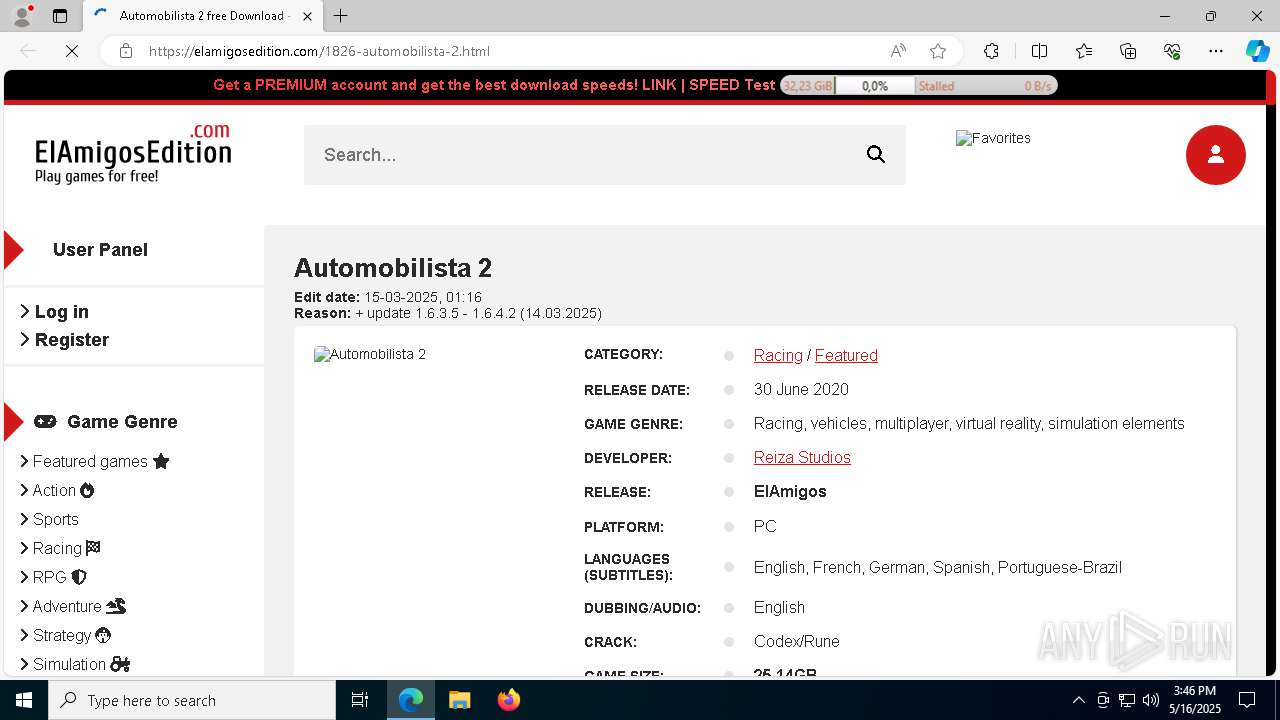Open the Reiza Studios developer link
Screen dimensions: 1280x720
point(802,457)
